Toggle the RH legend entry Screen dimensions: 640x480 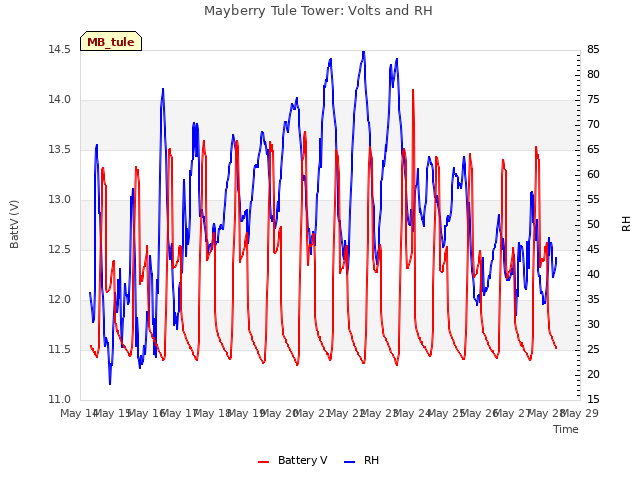tap(361, 460)
